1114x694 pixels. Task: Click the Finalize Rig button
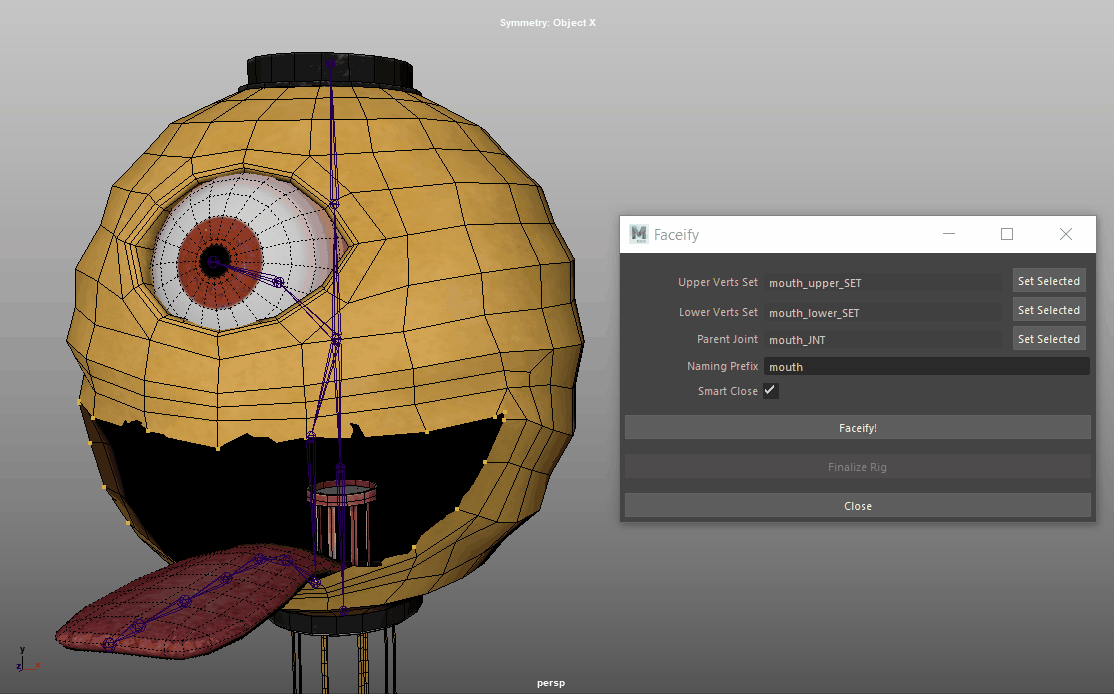(858, 467)
